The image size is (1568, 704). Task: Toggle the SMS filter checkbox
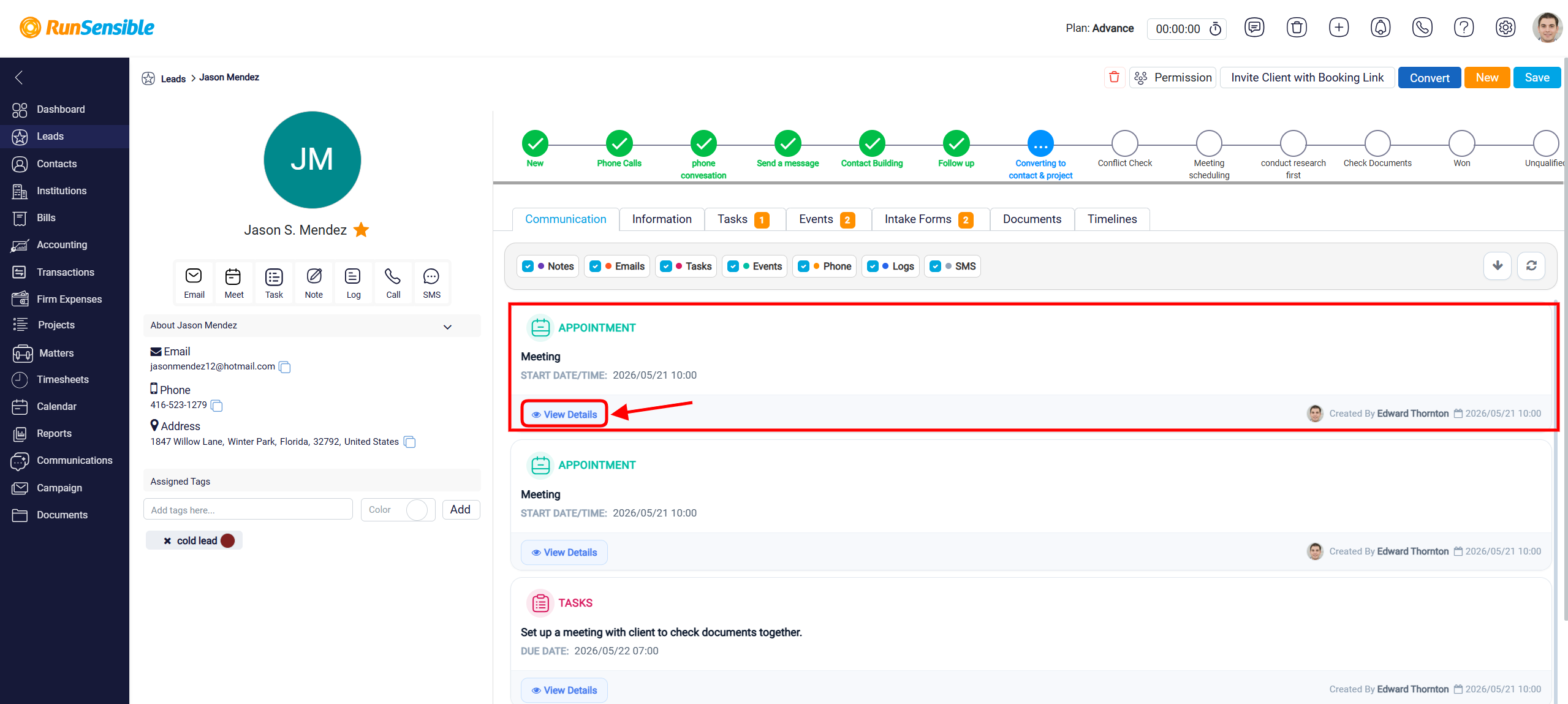[935, 267]
